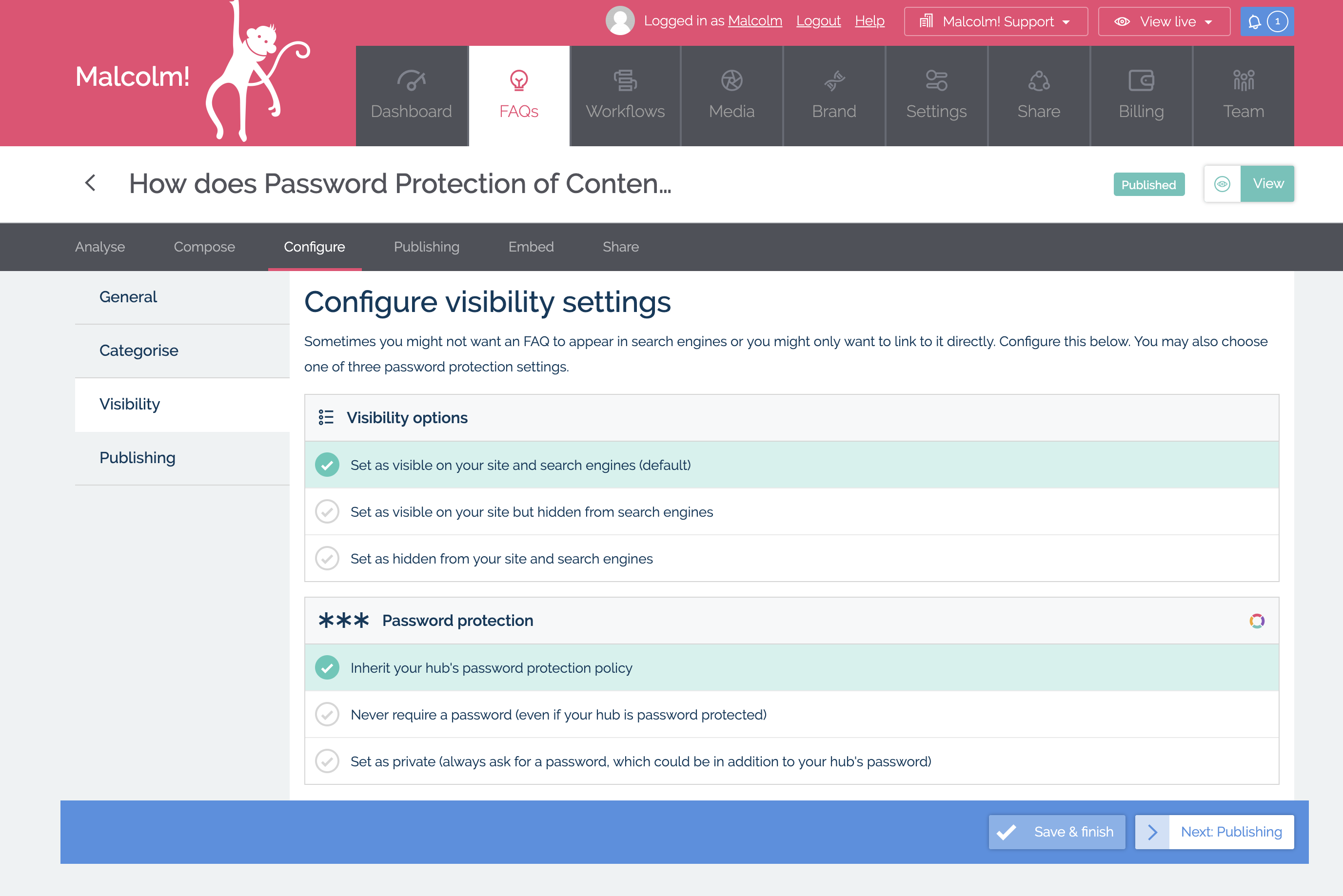
Task: Click Save & finish button
Action: (x=1057, y=832)
